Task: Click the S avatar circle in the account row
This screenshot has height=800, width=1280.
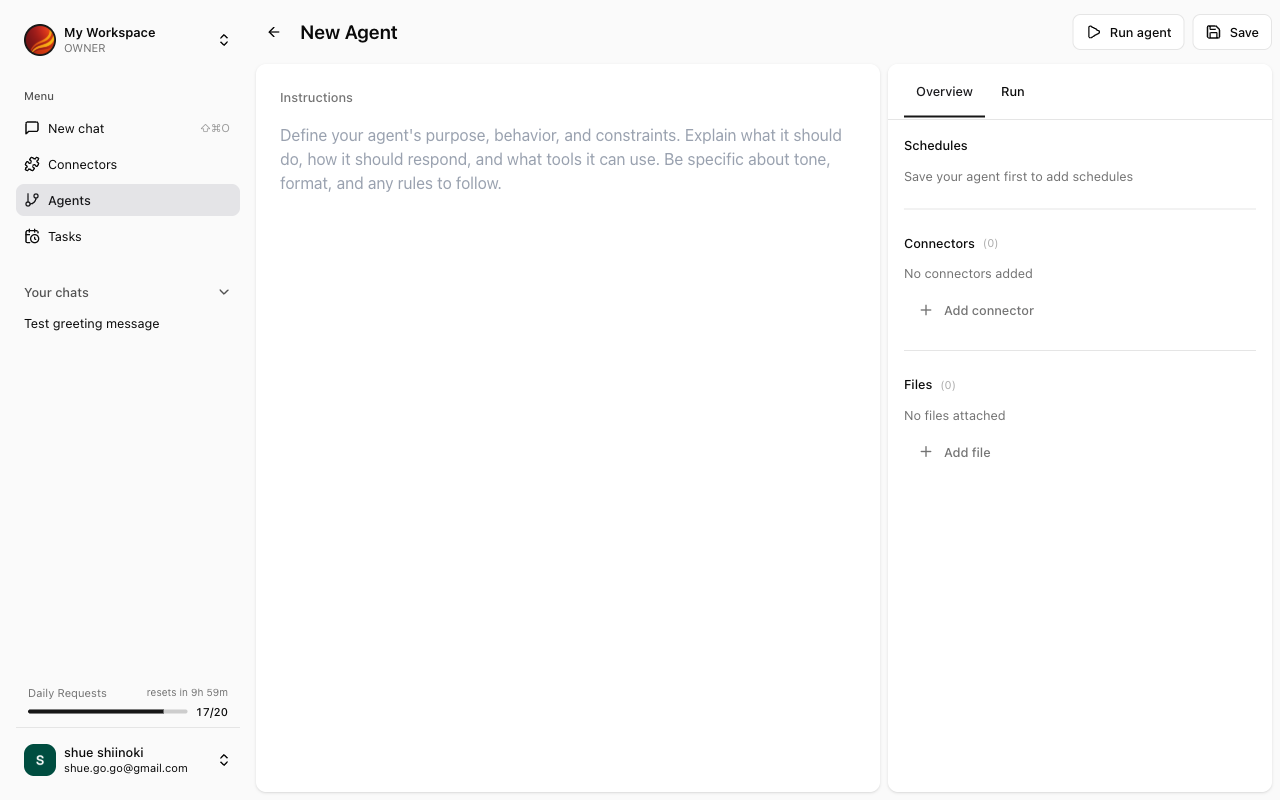Action: [x=39, y=759]
